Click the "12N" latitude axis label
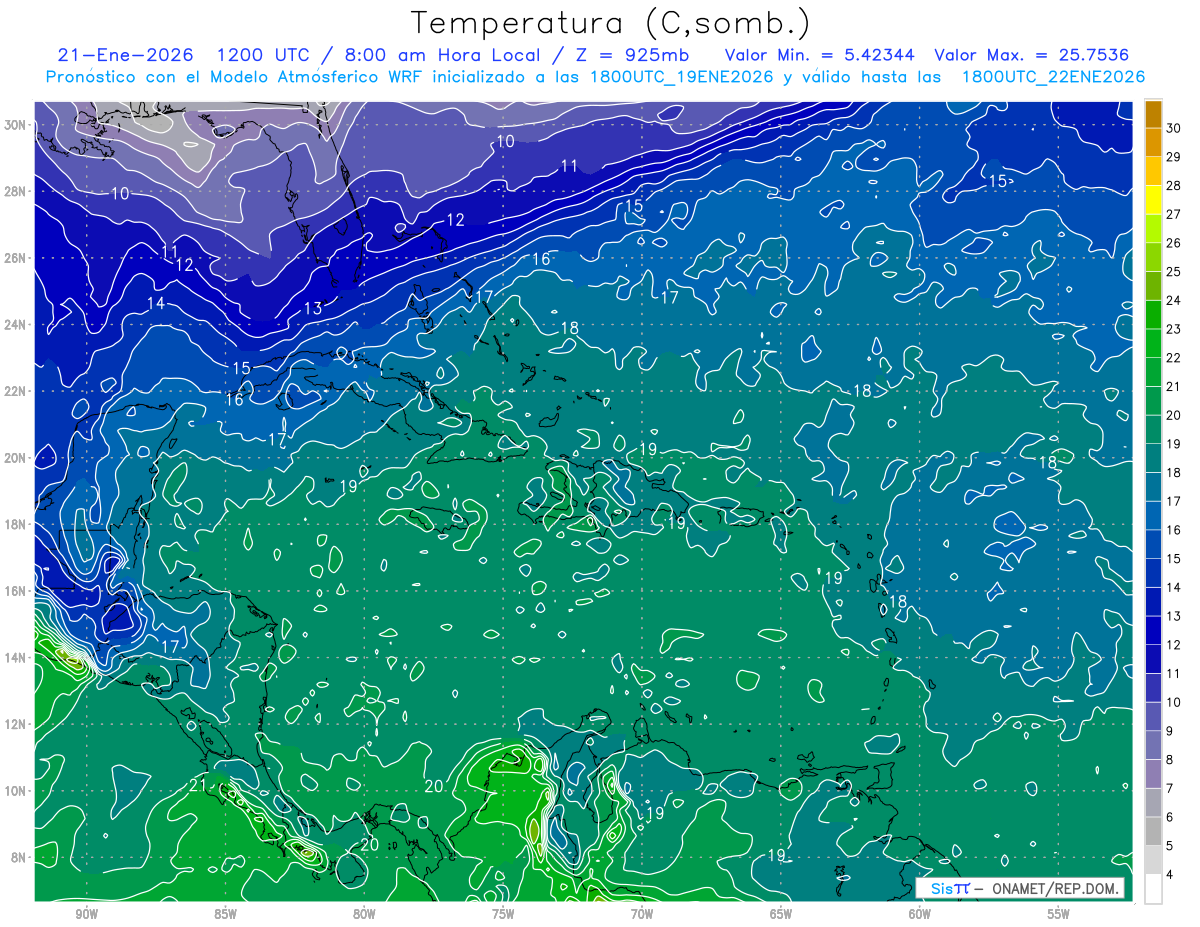 [x=17, y=724]
